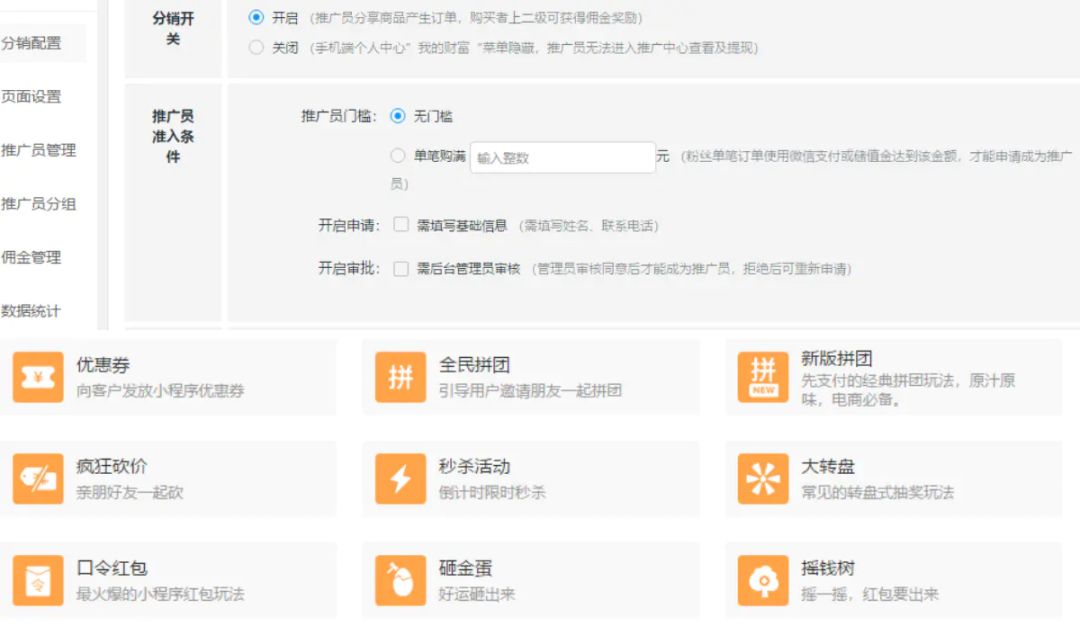The height and width of the screenshot is (635, 1080).
Task: Check the 需填写基础信息 checkbox
Action: click(x=401, y=225)
